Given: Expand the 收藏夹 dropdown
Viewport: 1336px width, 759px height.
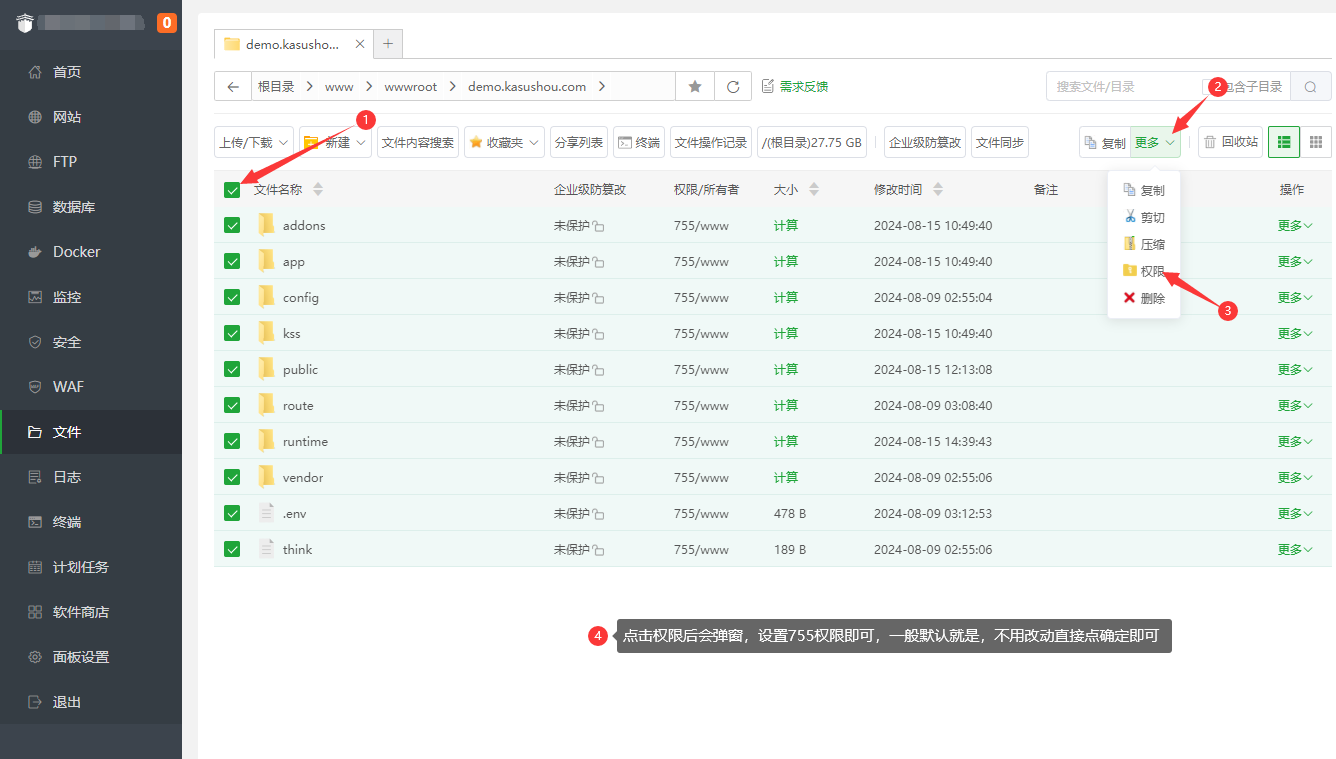Looking at the screenshot, I should click(504, 142).
